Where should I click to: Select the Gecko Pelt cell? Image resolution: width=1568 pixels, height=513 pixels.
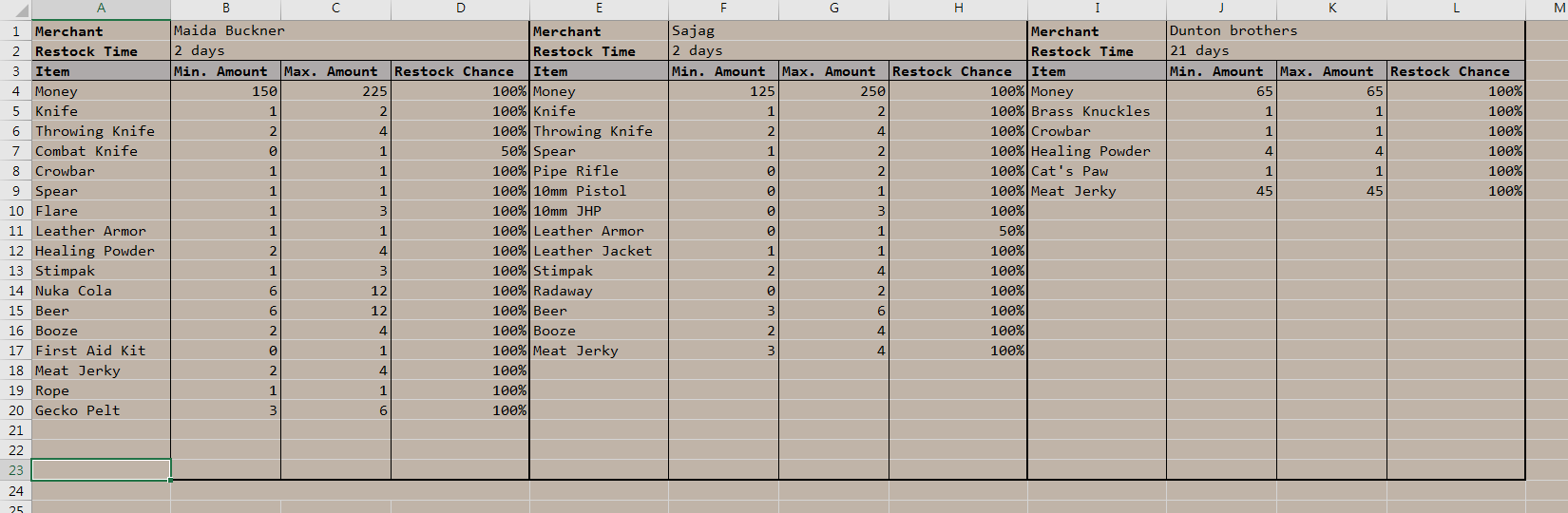[101, 410]
